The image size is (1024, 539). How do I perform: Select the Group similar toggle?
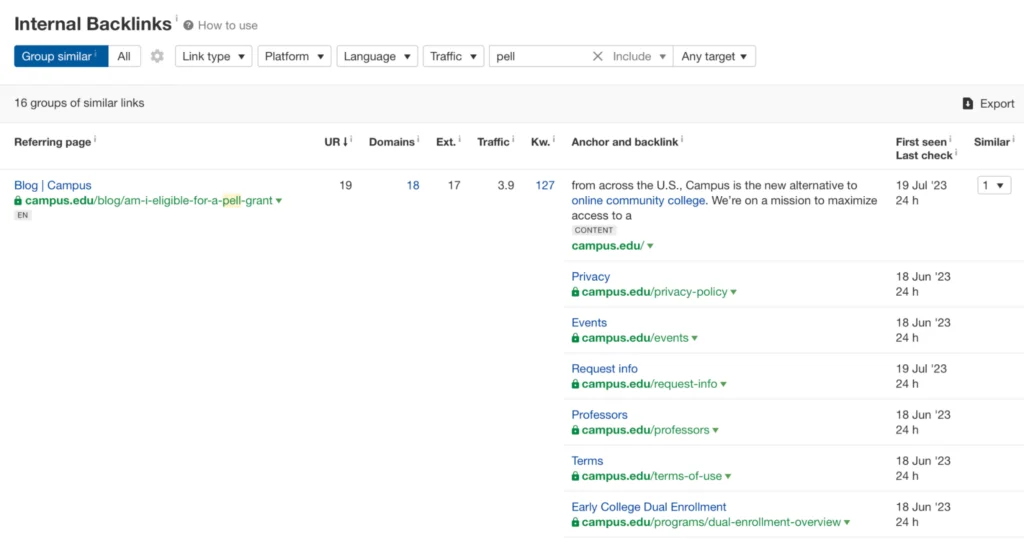pyautogui.click(x=61, y=56)
